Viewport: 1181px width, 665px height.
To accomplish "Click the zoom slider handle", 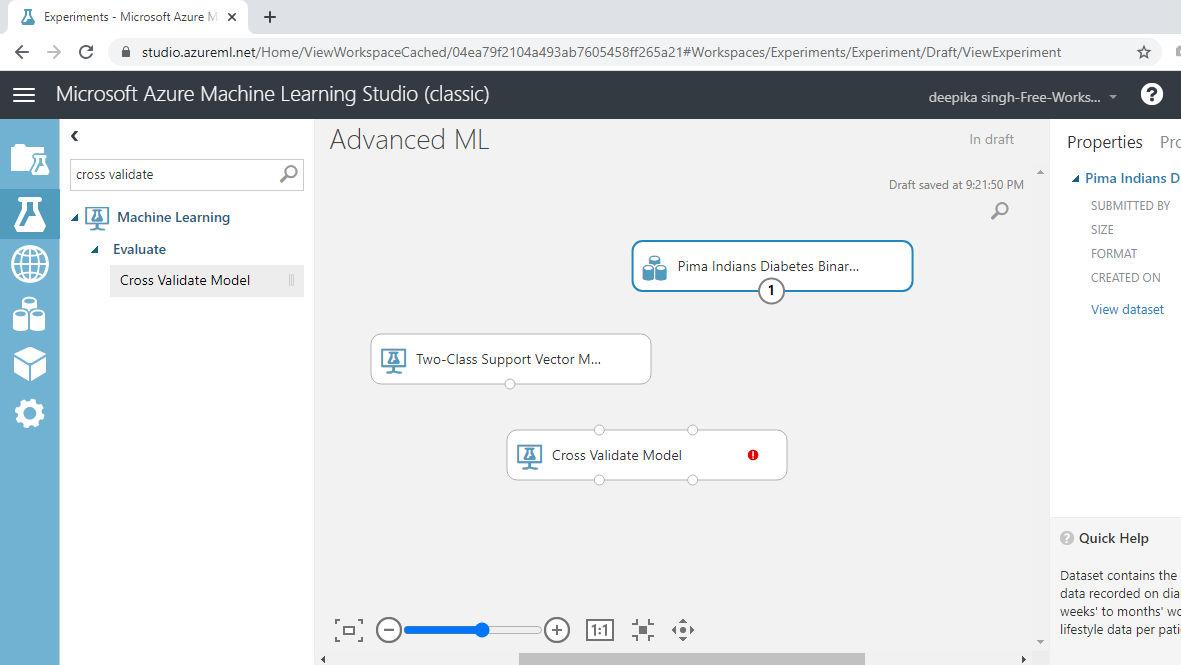I will 482,630.
